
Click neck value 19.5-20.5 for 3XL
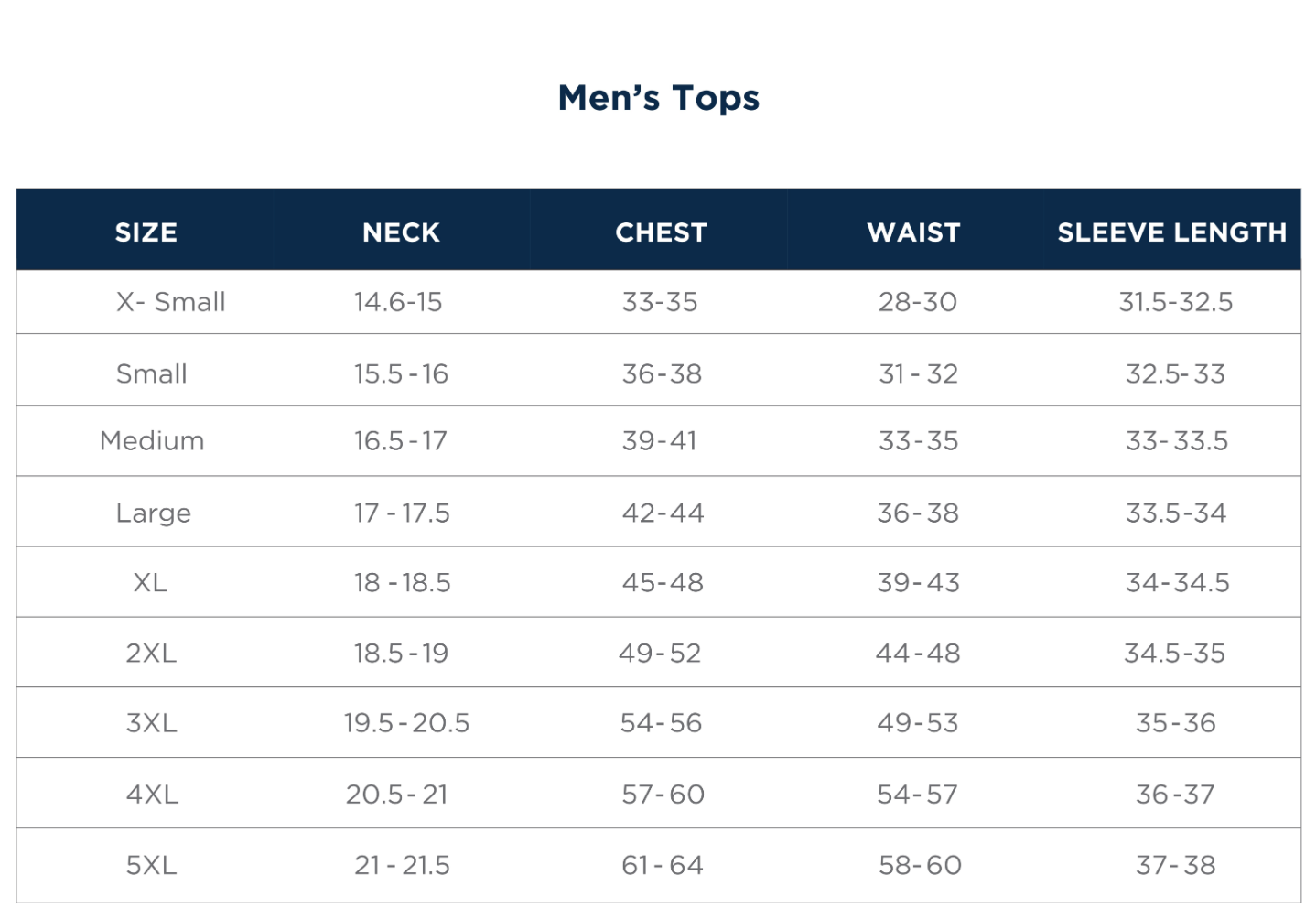click(406, 723)
